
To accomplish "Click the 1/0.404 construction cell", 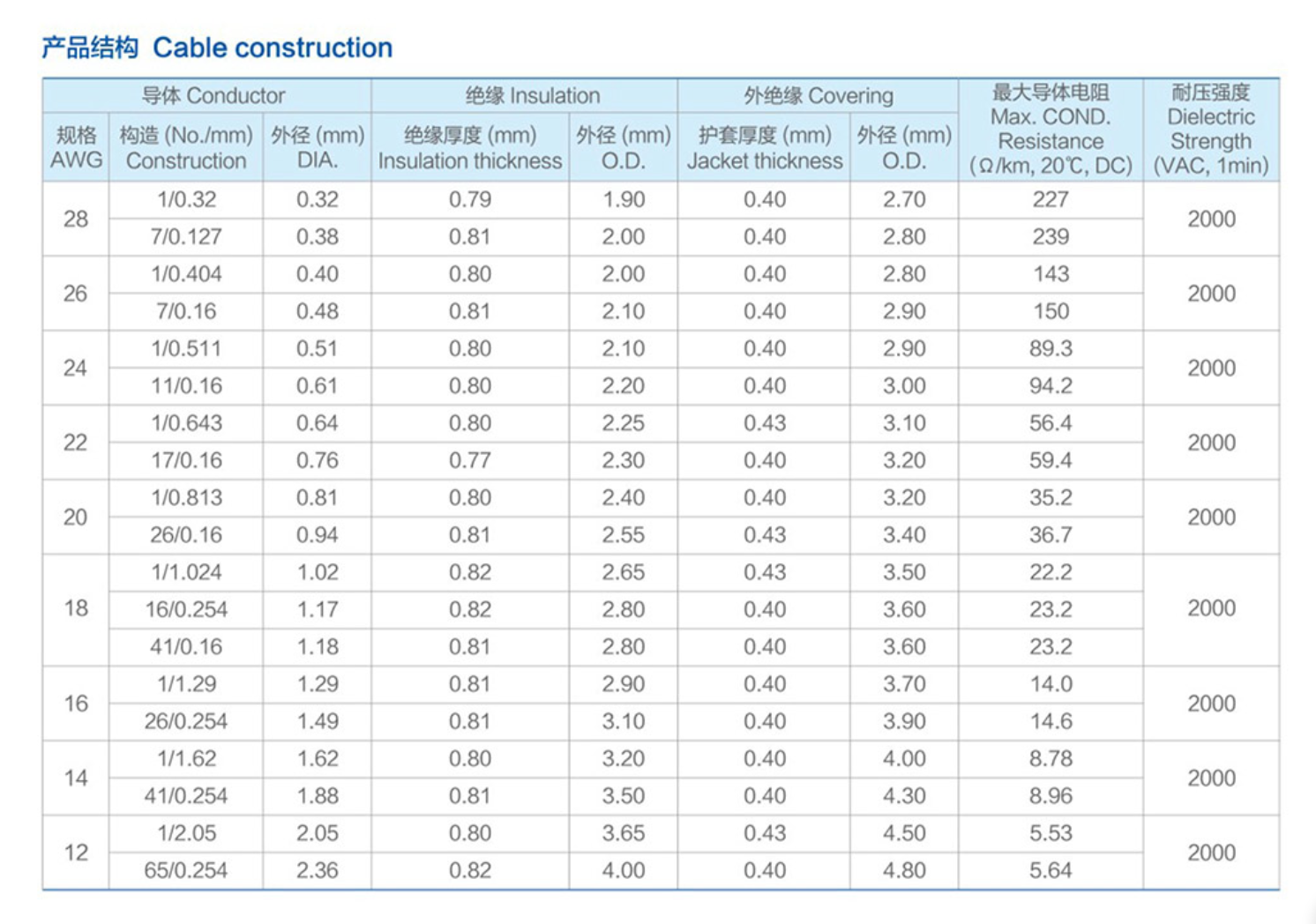I will coord(186,274).
